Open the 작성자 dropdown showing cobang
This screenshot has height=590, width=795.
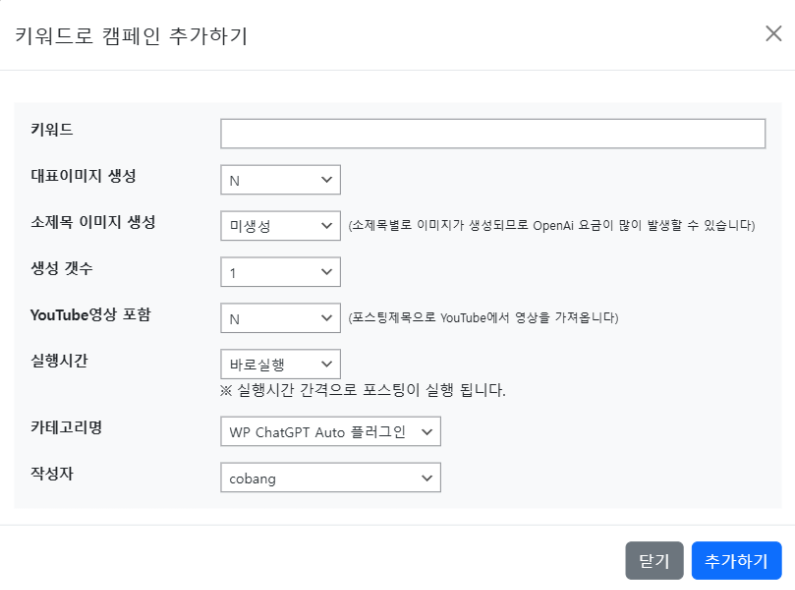coord(331,478)
